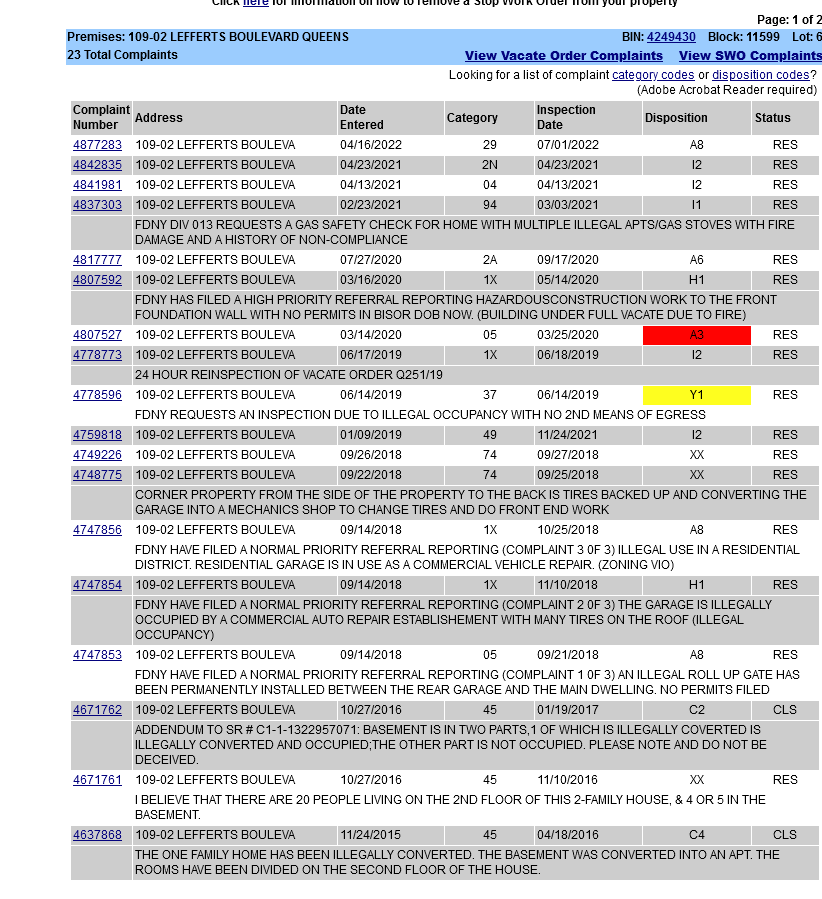Click 'THE ONE FAMILY HOME' description text
The image size is (822, 899).
coord(457,863)
